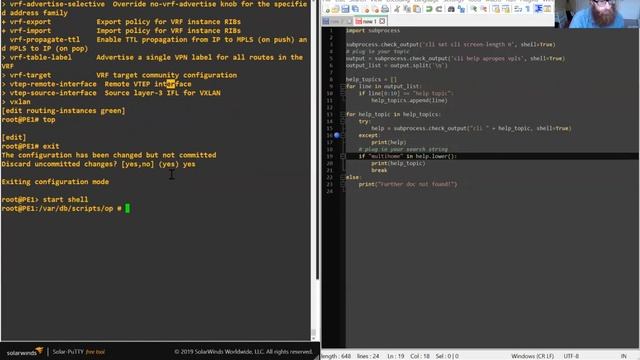Click 'print(help_topic)' on line 20

coord(398,163)
